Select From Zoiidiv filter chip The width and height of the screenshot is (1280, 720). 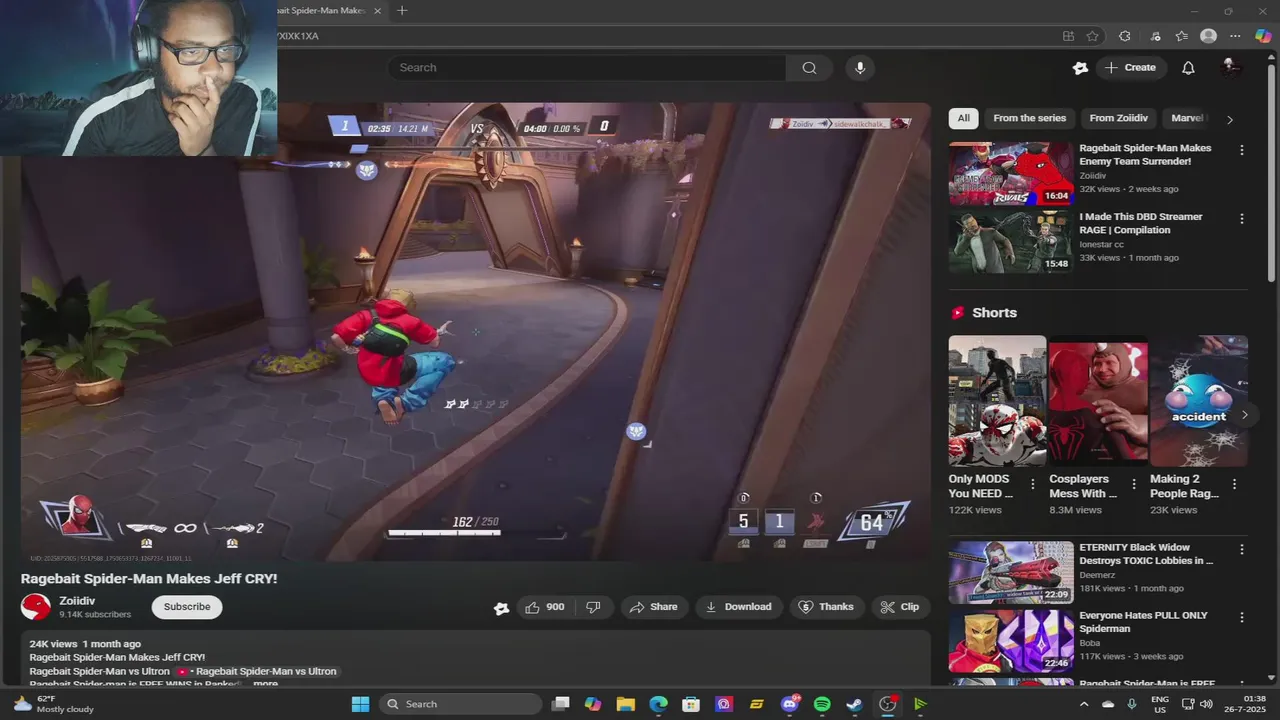1118,118
